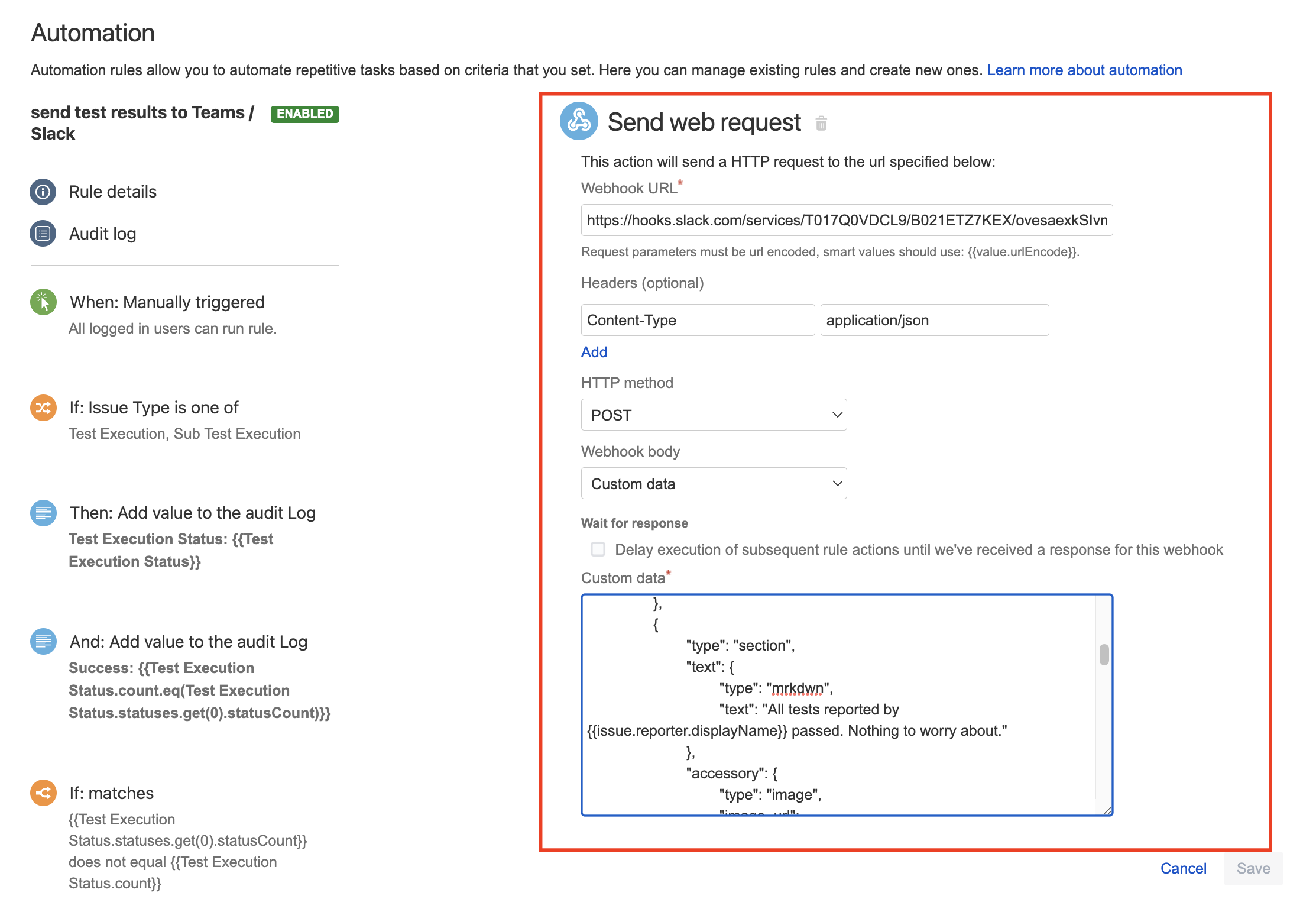This screenshot has height=899, width=1316.
Task: Click the Custom data scrollbar thumb
Action: tap(1104, 655)
